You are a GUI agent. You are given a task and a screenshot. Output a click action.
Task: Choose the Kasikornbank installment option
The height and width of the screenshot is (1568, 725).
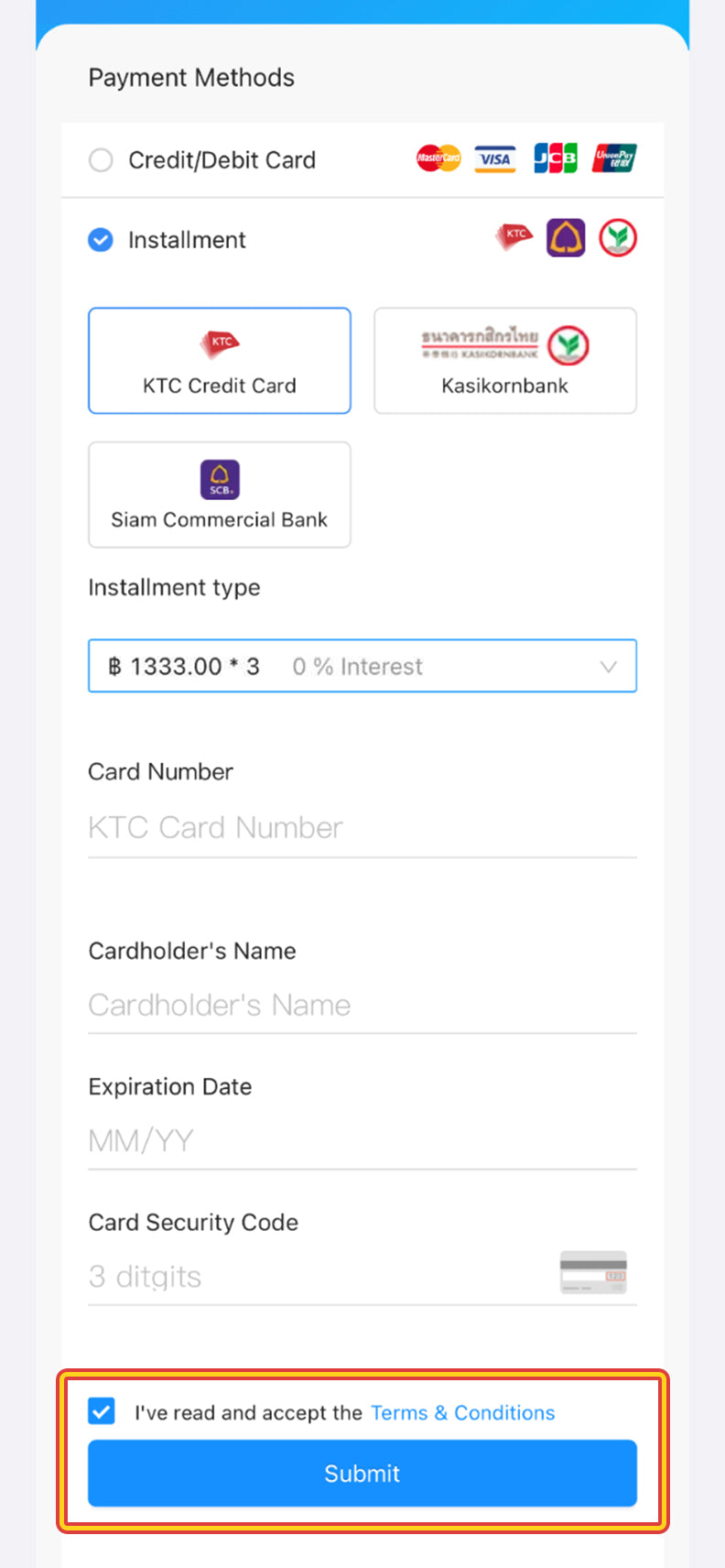tap(504, 361)
